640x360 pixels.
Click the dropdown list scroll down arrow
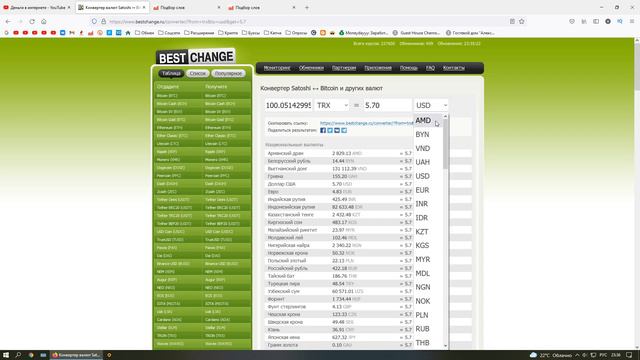pyautogui.click(x=445, y=346)
